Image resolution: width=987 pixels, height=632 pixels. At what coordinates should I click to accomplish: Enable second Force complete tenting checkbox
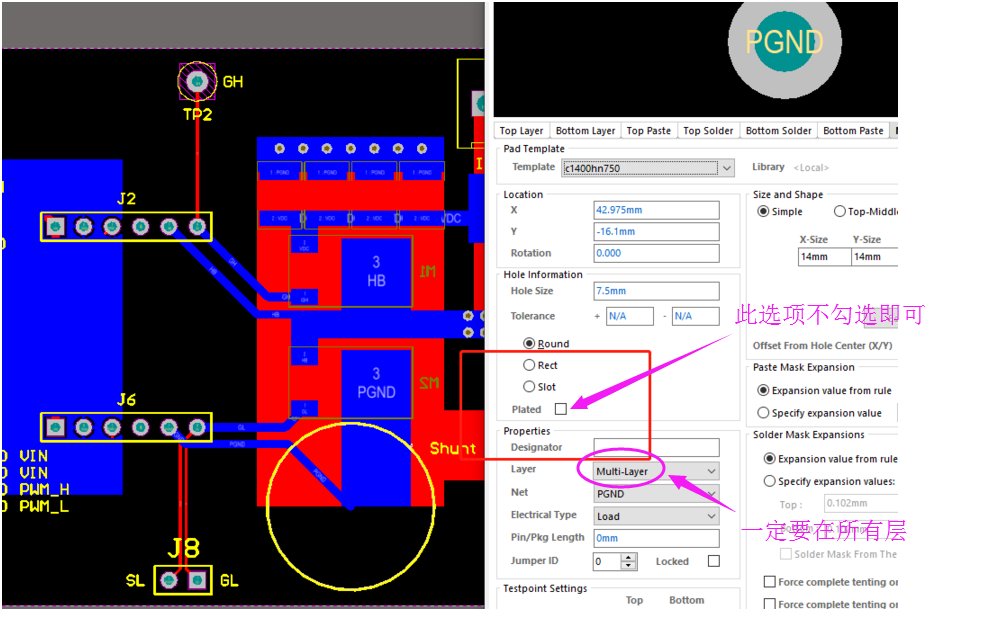coord(769,604)
